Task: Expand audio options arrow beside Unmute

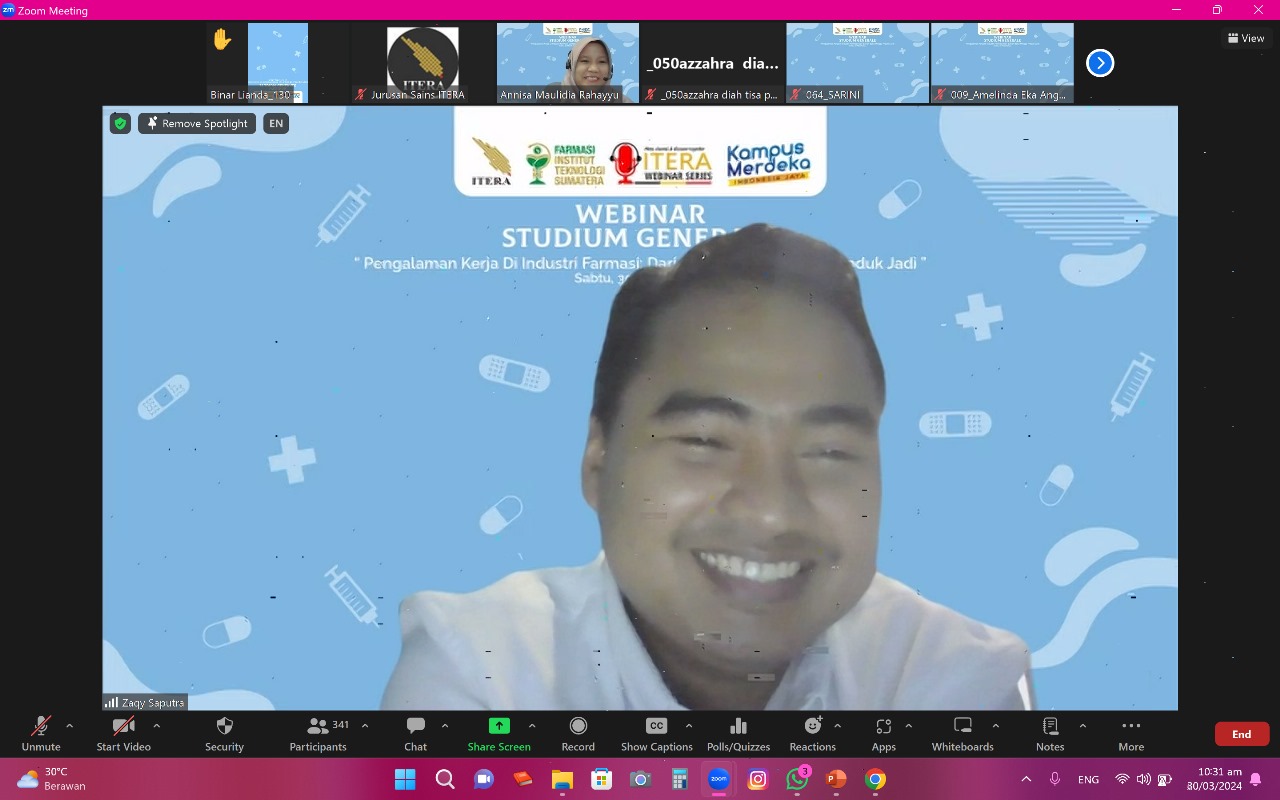Action: pyautogui.click(x=69, y=726)
